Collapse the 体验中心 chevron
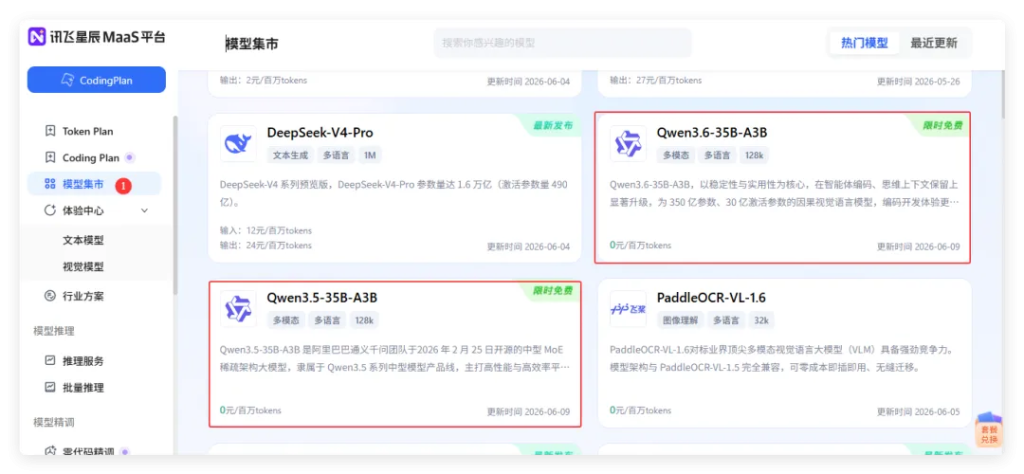Screen dimensions: 1024x474 [x=145, y=211]
